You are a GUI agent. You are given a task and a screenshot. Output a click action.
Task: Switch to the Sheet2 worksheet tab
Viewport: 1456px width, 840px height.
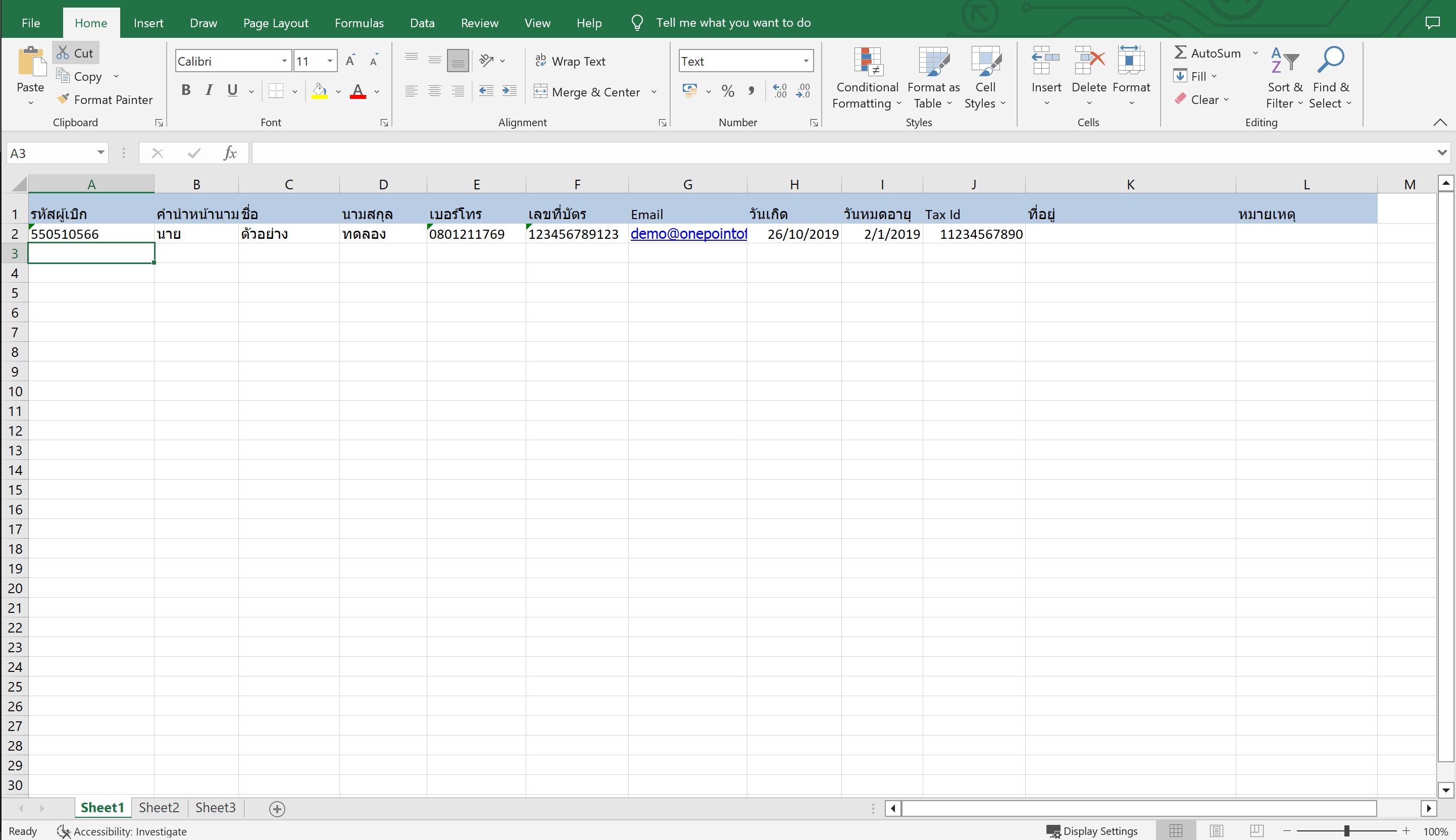(x=159, y=808)
